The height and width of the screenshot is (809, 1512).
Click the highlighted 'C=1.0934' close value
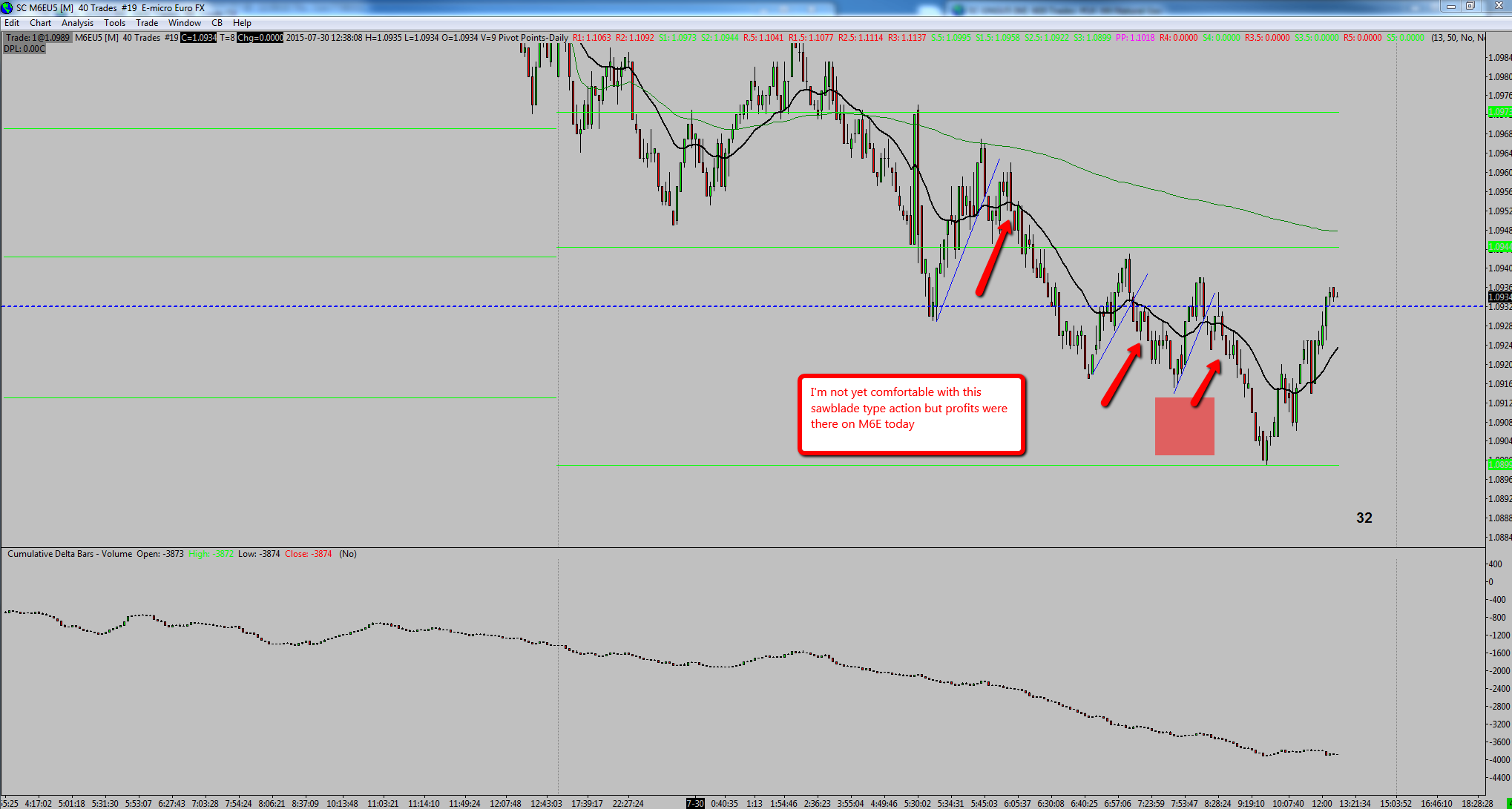[x=199, y=38]
